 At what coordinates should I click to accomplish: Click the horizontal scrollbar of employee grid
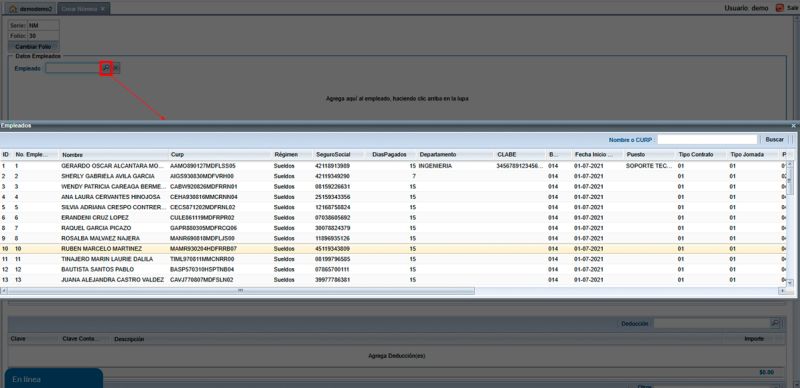[240, 290]
